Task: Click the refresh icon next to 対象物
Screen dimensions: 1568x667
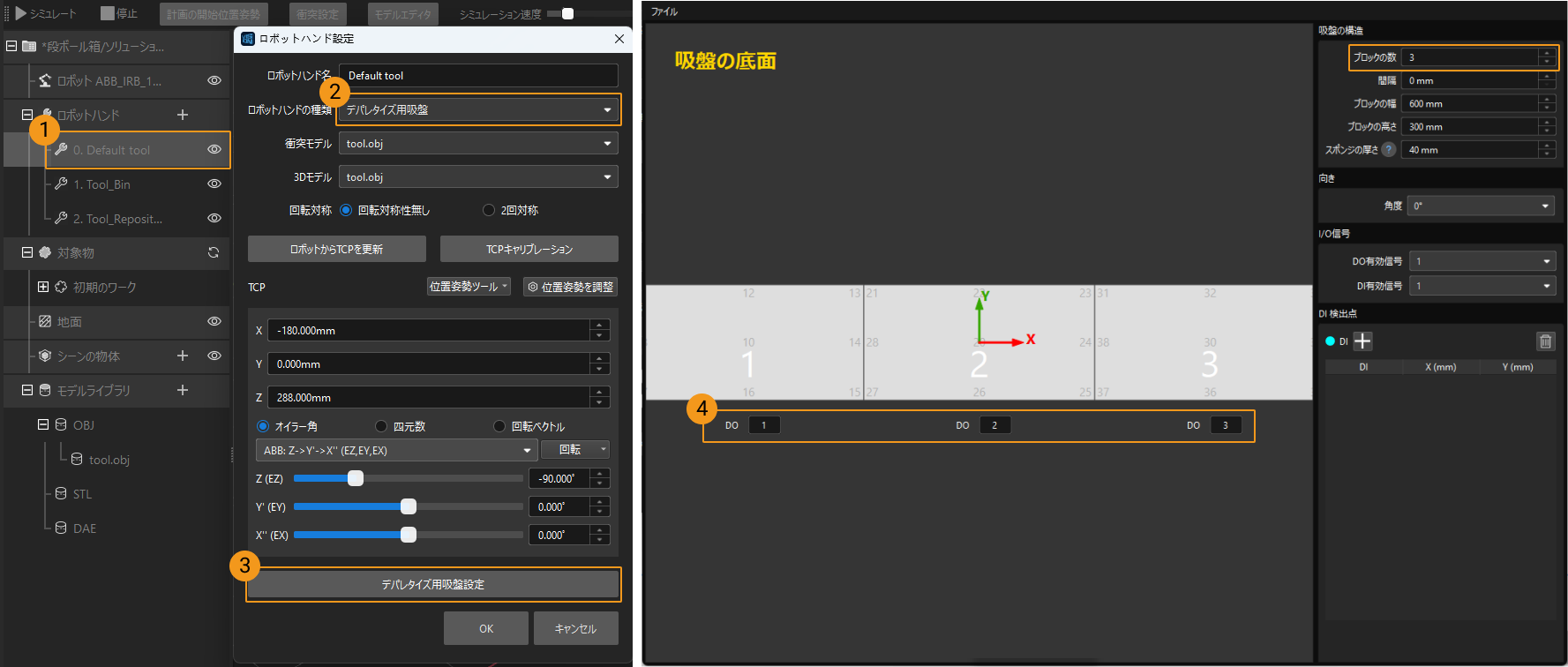Action: (214, 253)
